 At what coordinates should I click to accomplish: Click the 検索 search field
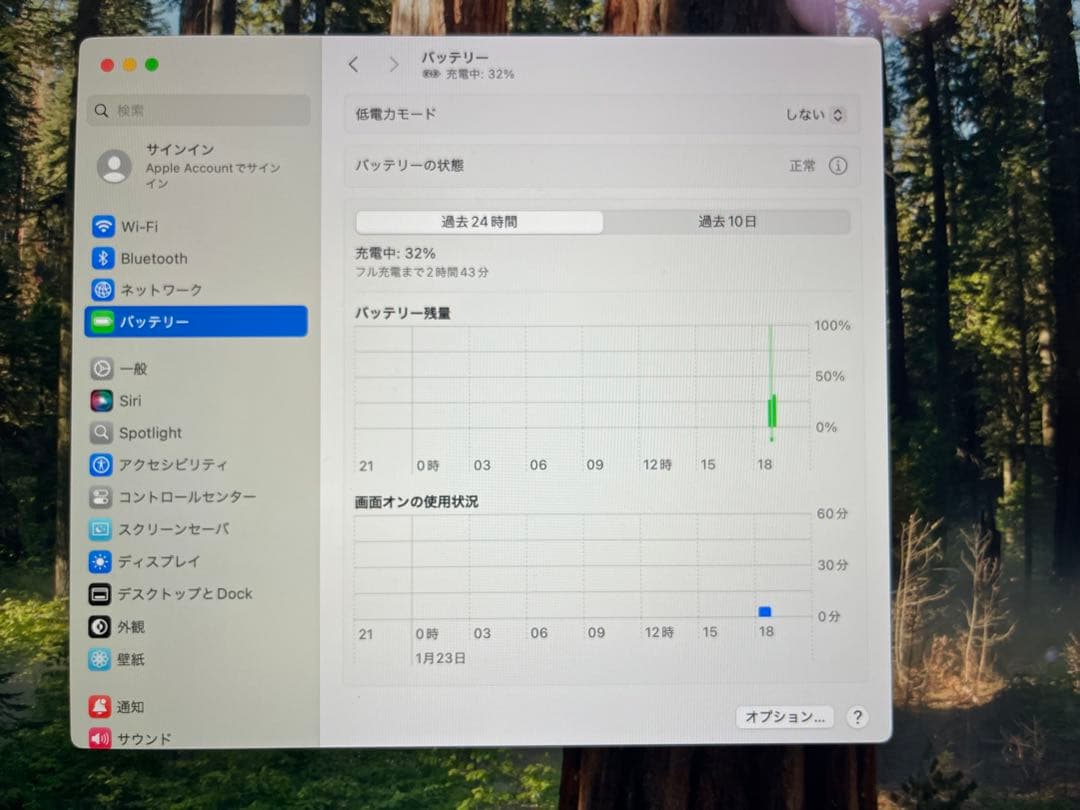click(x=198, y=108)
